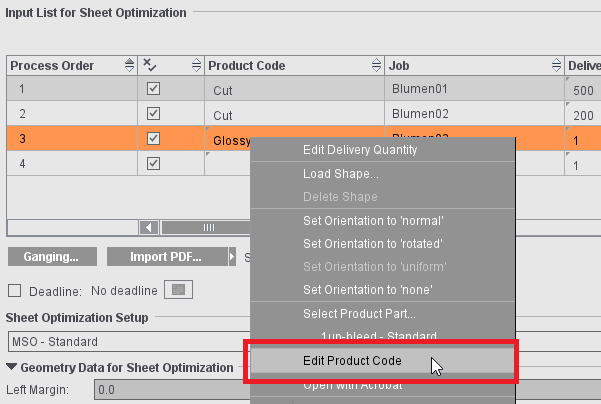Toggle the checkbox for process order 2

click(153, 114)
